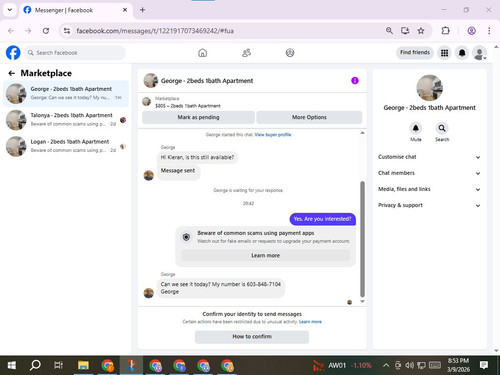This screenshot has height=375, width=500.
Task: Click George's message with phone number
Action: pos(221,288)
